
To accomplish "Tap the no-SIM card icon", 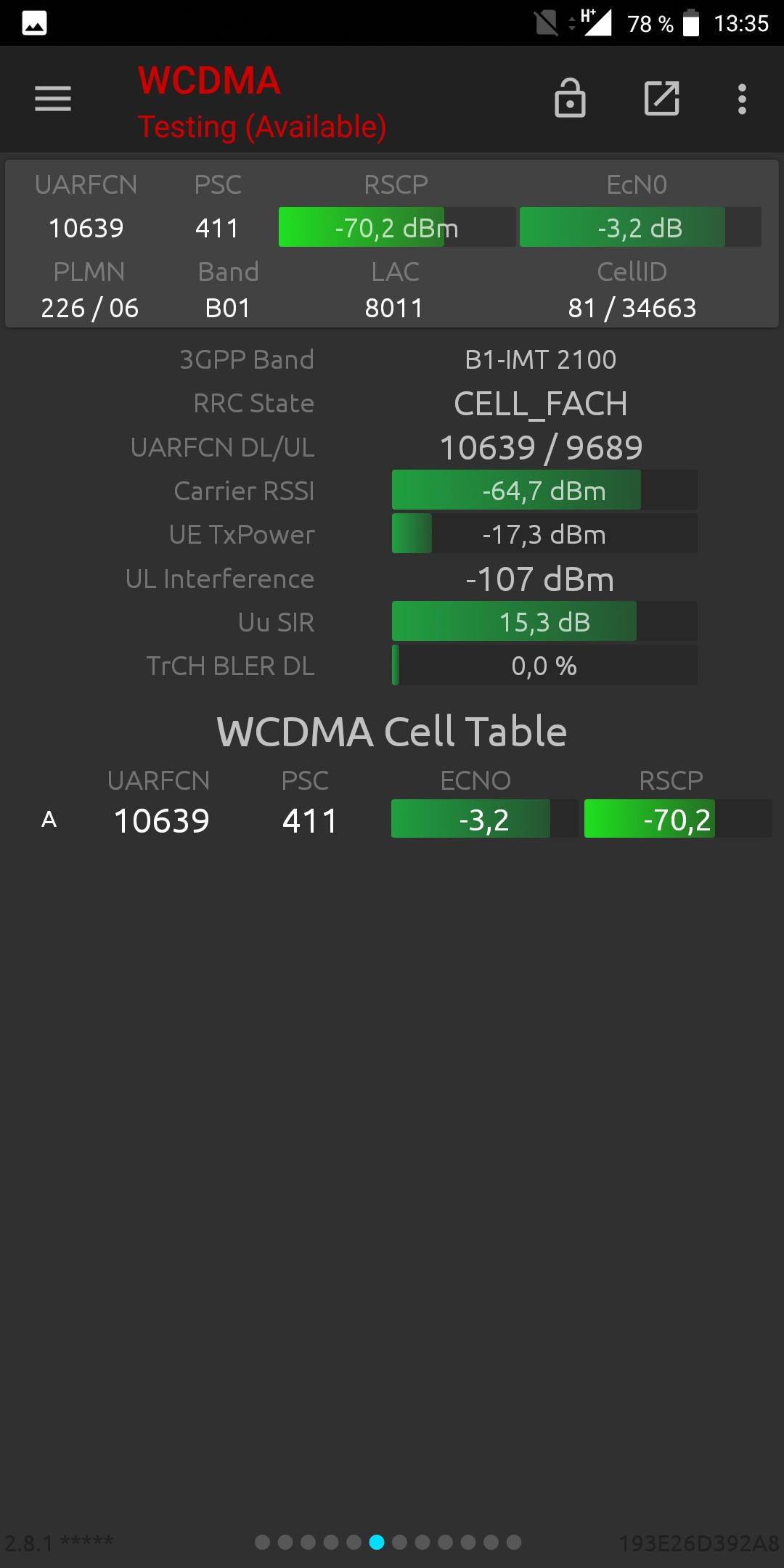I will point(546,23).
